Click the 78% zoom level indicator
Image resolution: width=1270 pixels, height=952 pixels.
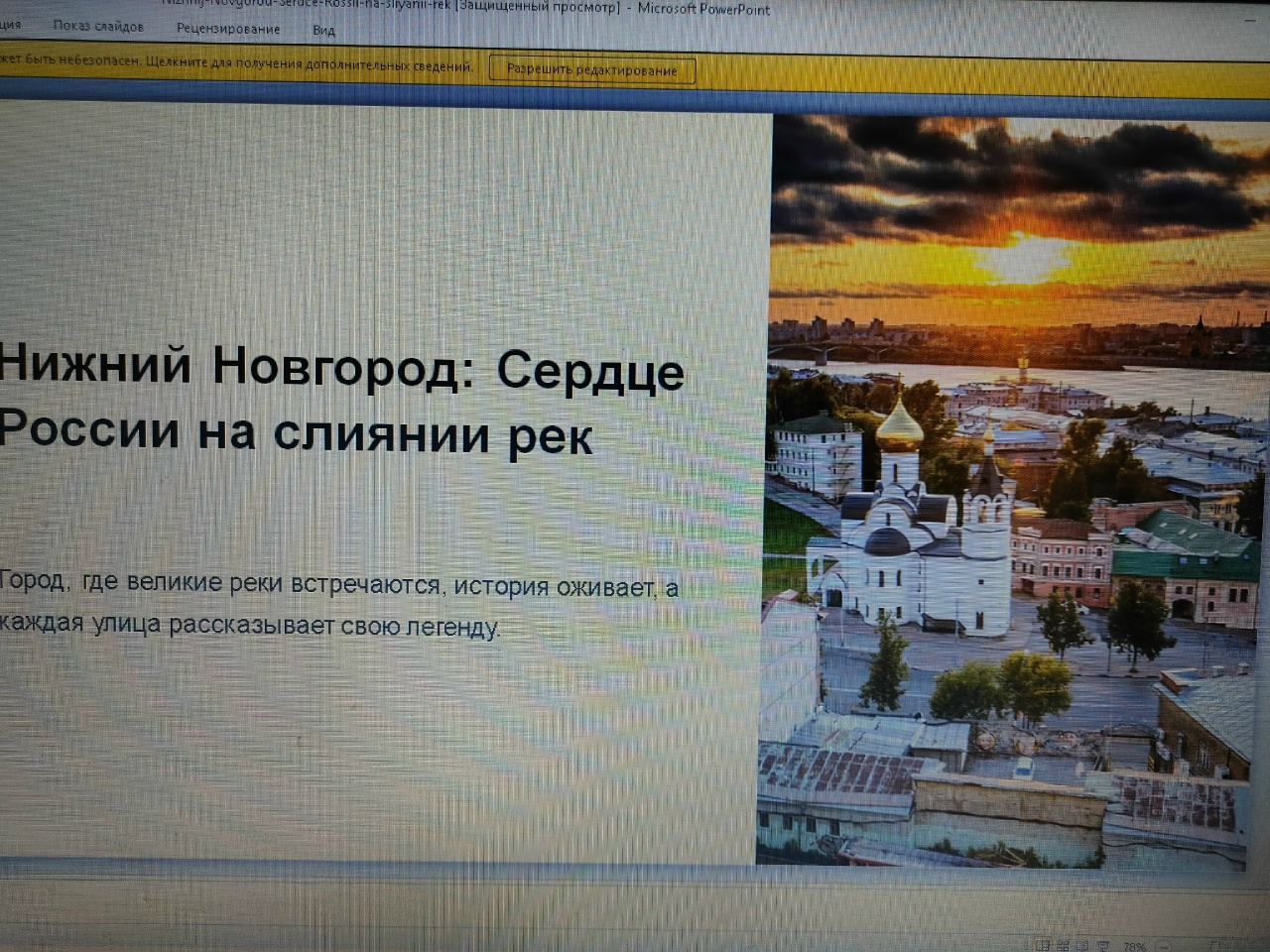pyautogui.click(x=1134, y=947)
